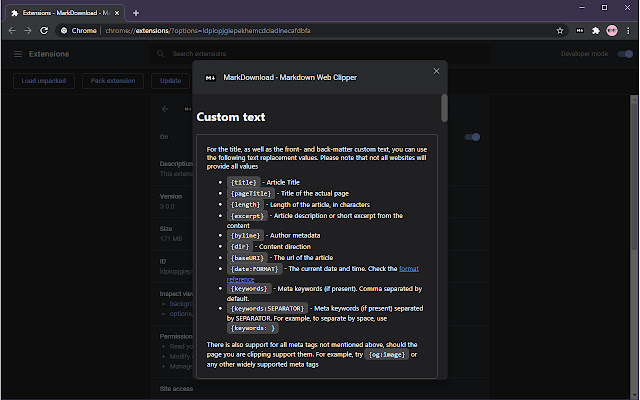Open a new browser tab
This screenshot has height=400, width=640.
point(136,12)
